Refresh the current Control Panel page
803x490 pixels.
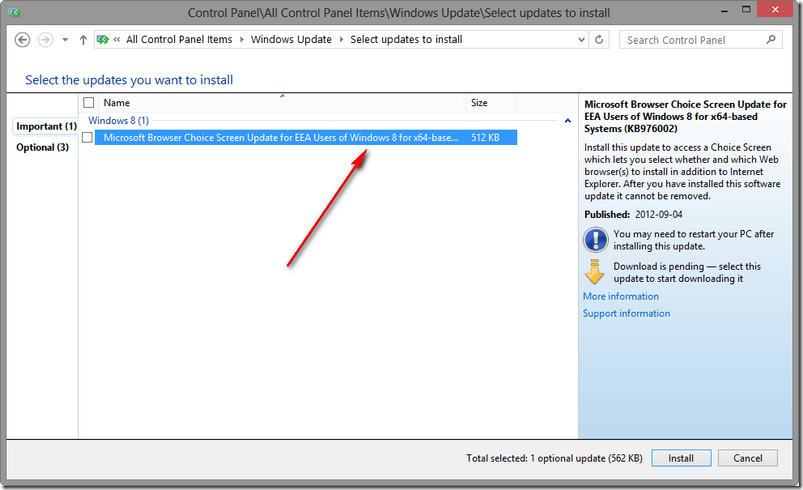pyautogui.click(x=599, y=40)
